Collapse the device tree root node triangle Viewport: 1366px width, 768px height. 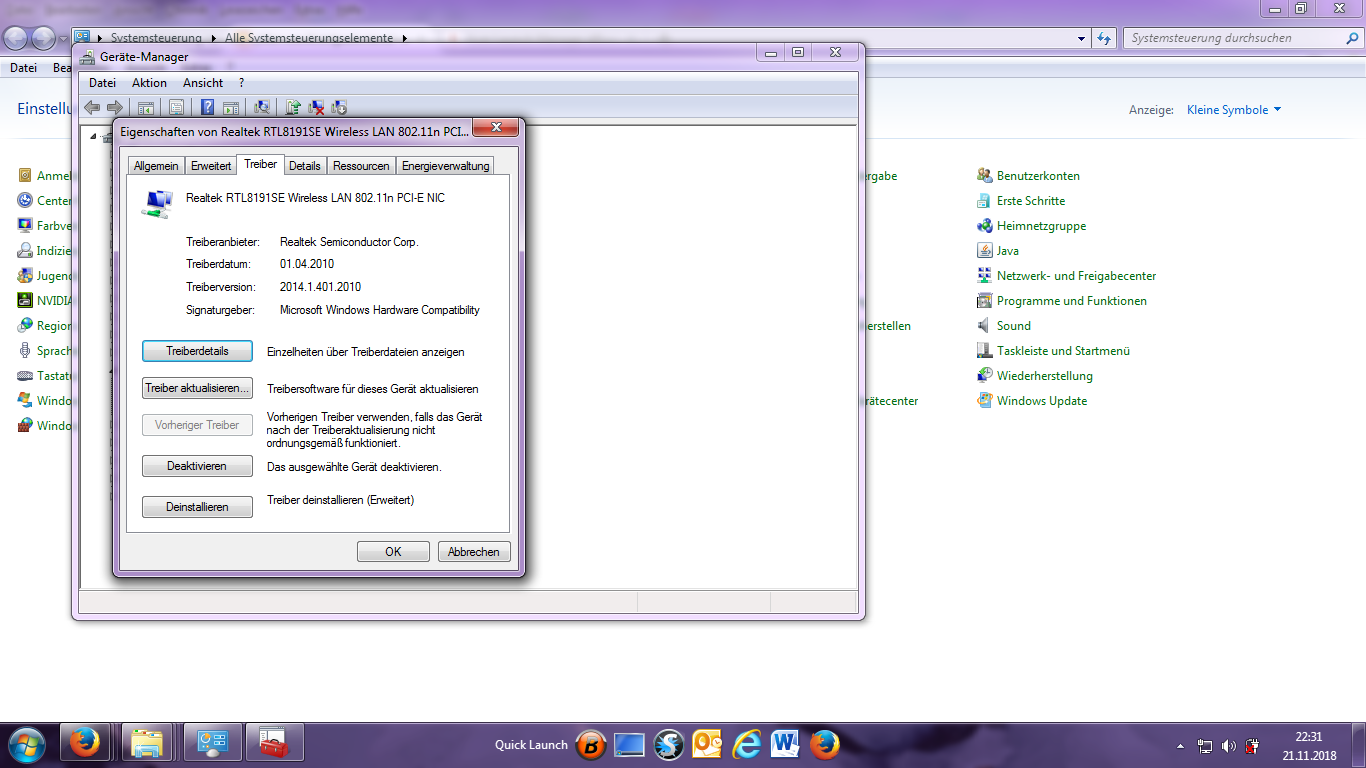click(93, 136)
